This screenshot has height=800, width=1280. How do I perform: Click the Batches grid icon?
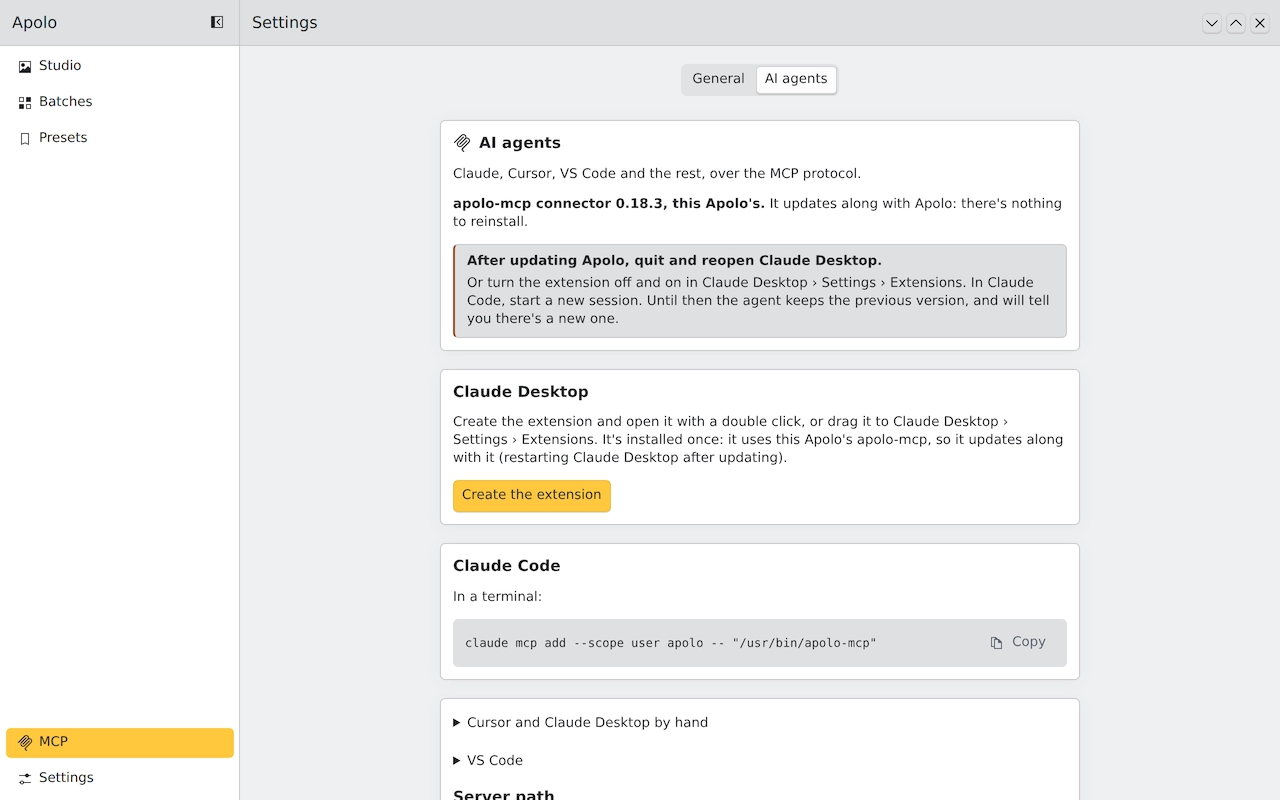[x=25, y=103]
